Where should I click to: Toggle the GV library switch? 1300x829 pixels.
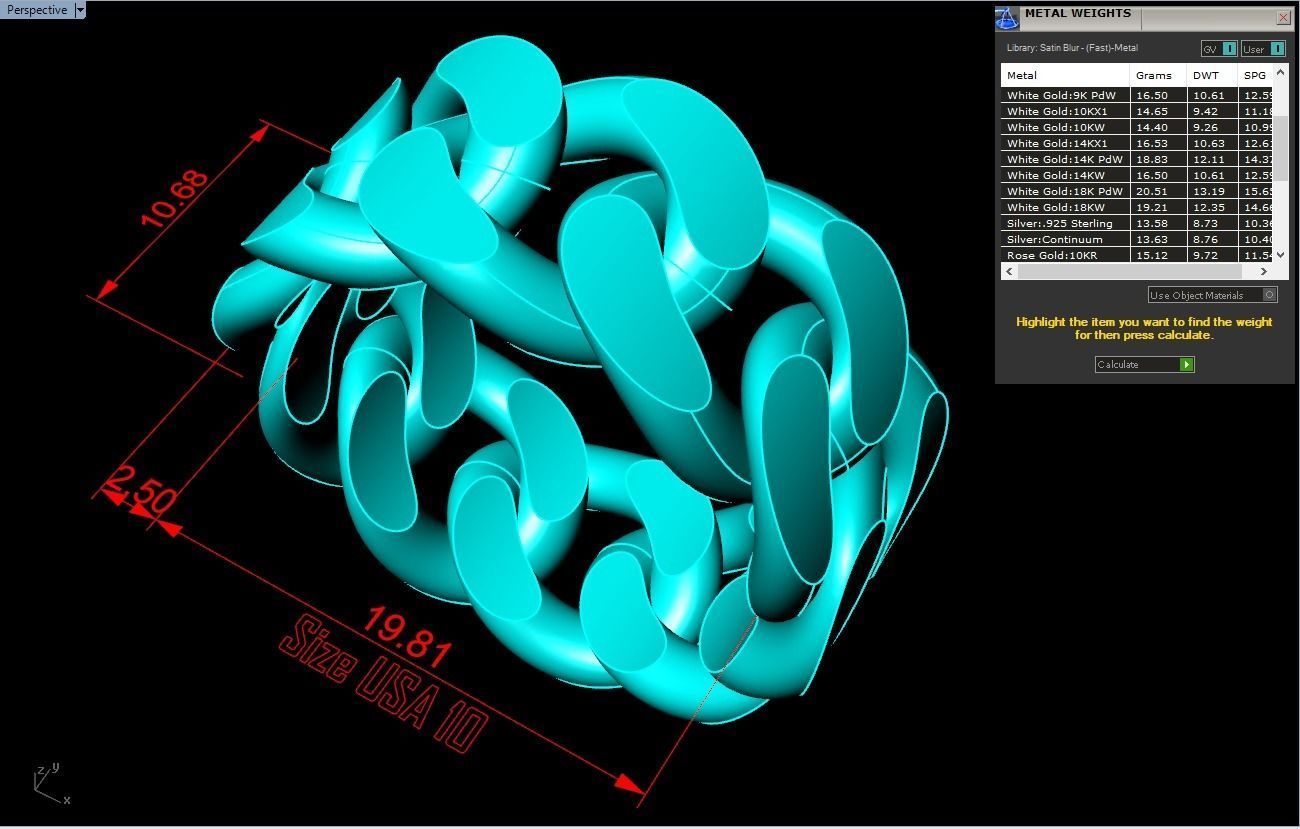(x=1219, y=49)
